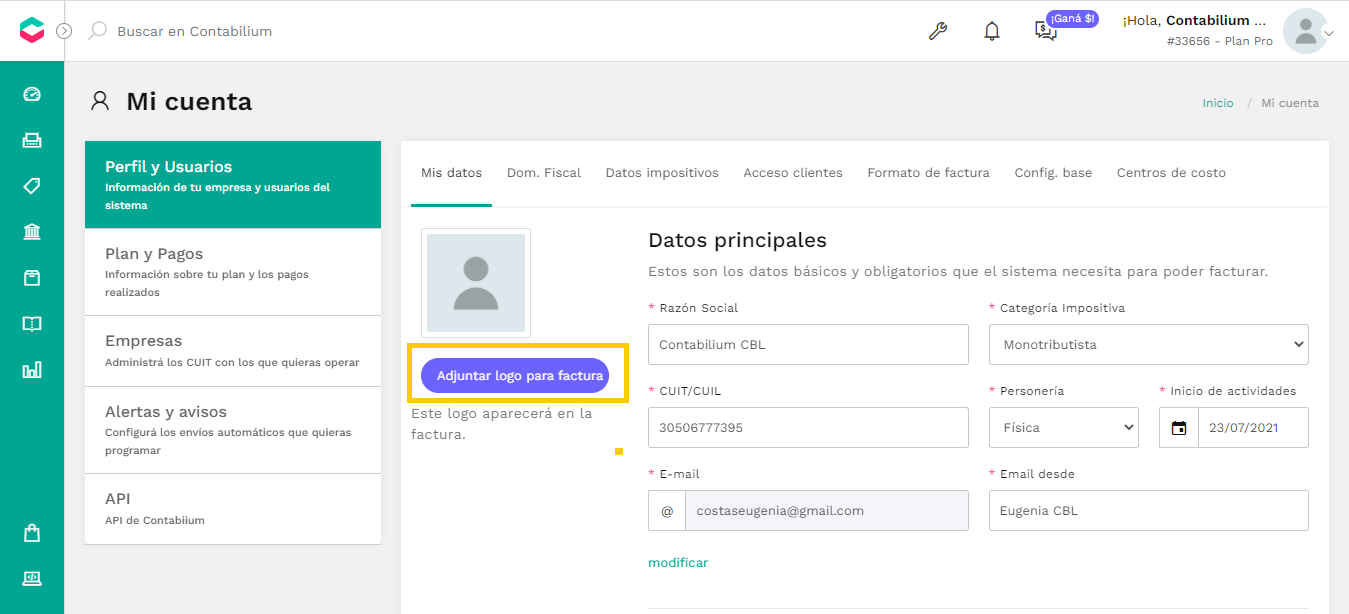Open the price tag sidebar icon
This screenshot has width=1349, height=614.
(x=32, y=186)
